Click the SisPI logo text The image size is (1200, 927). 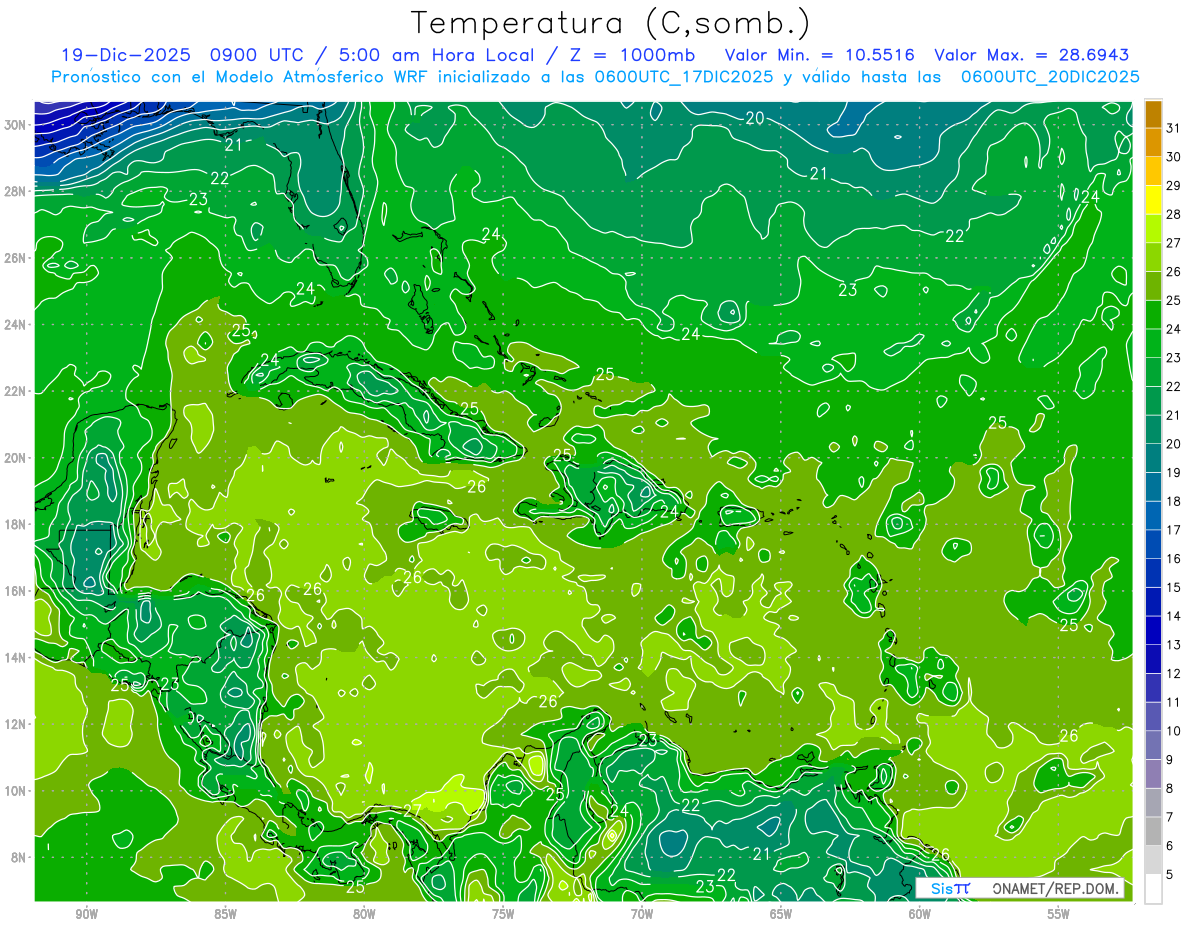click(x=950, y=888)
